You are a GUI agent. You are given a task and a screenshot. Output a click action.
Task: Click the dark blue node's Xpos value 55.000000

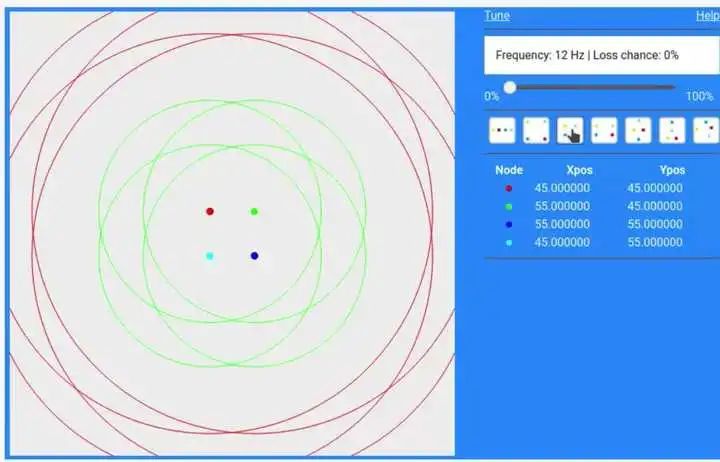pos(562,224)
